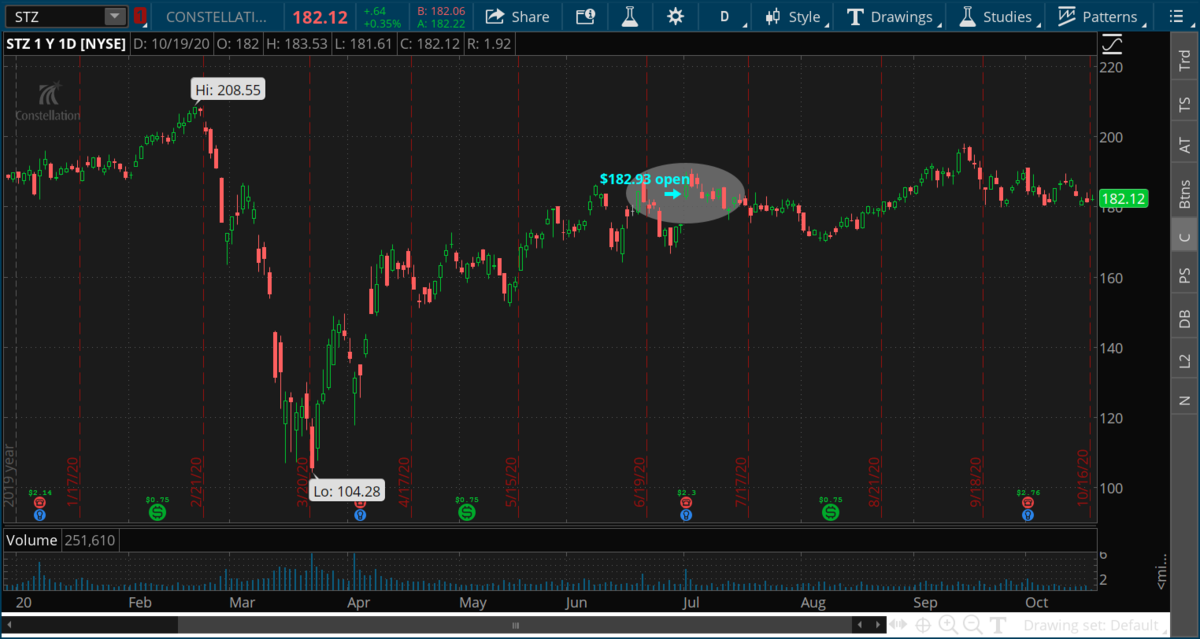Click the Share button
The image size is (1200, 639).
518,16
